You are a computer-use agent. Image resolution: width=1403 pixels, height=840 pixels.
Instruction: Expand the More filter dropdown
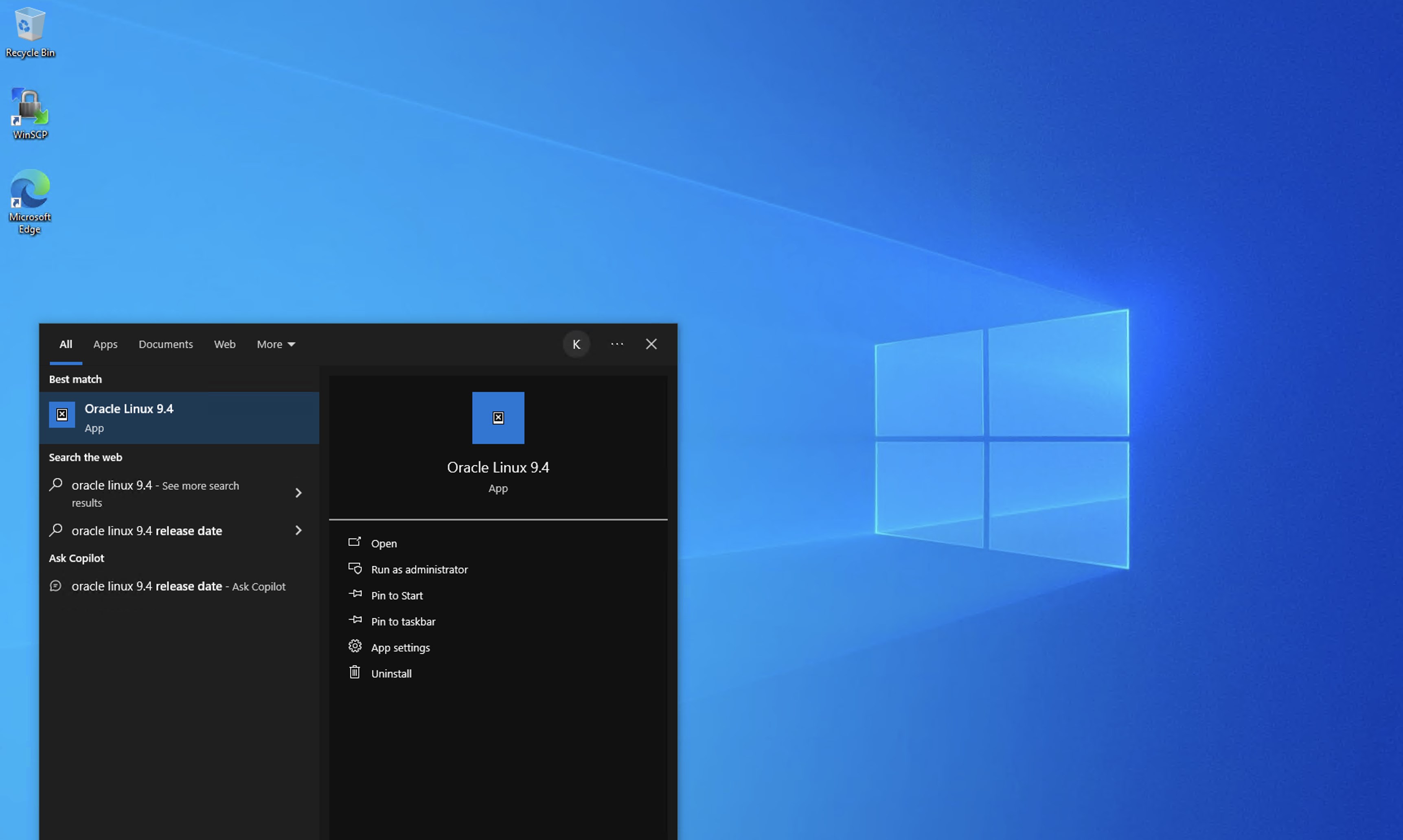pyautogui.click(x=276, y=344)
